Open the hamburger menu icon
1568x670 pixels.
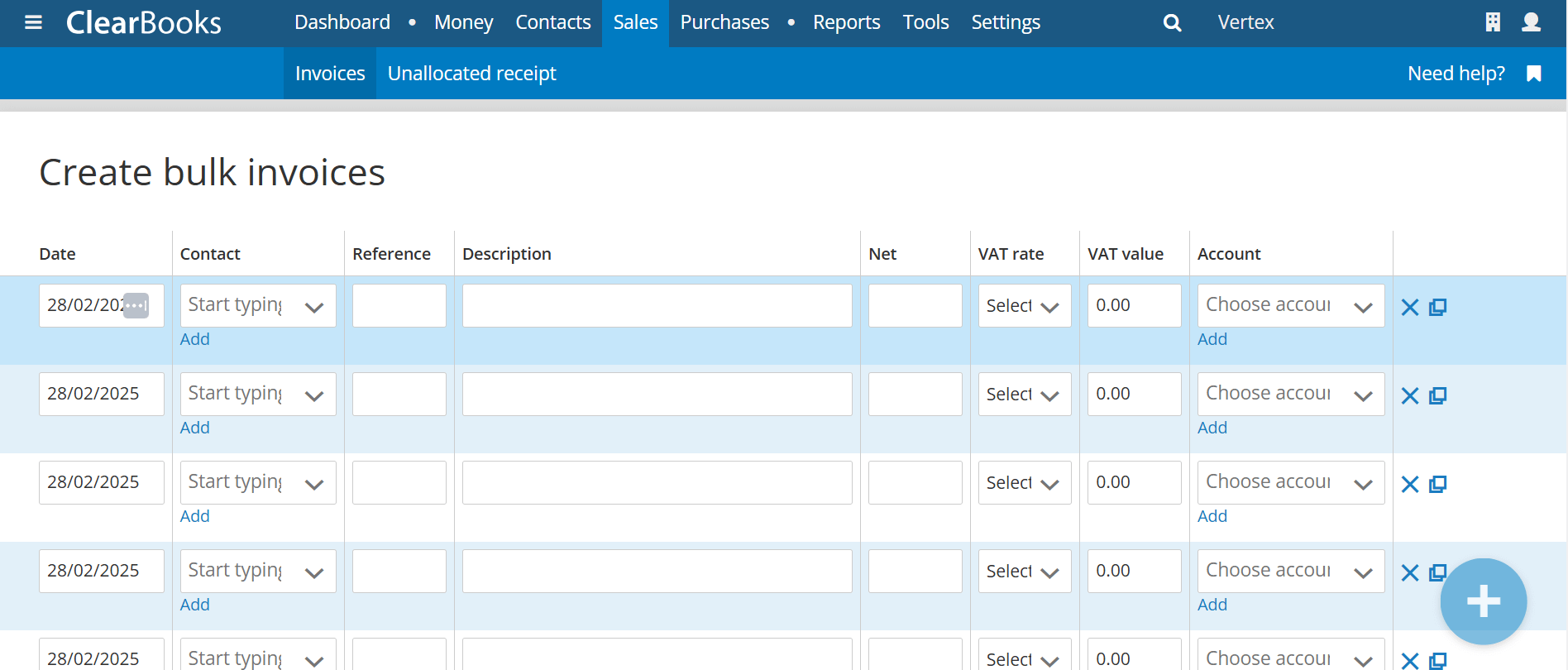33,22
